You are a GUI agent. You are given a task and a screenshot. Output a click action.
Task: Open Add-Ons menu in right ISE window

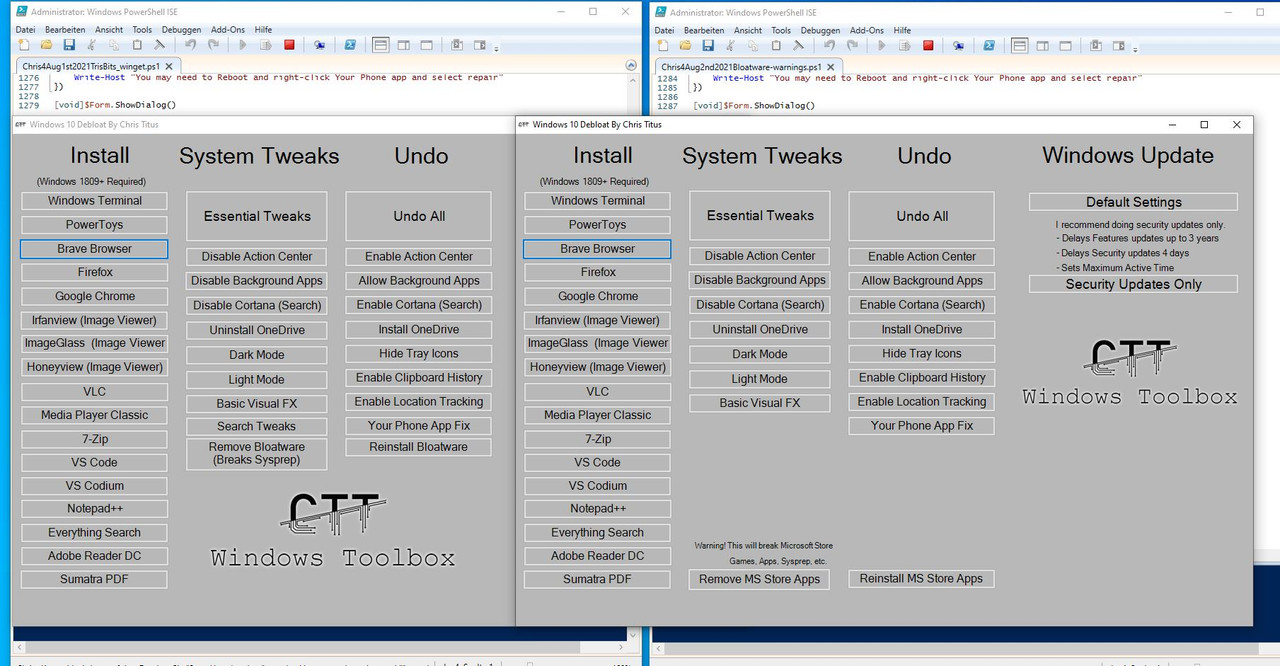click(x=867, y=30)
